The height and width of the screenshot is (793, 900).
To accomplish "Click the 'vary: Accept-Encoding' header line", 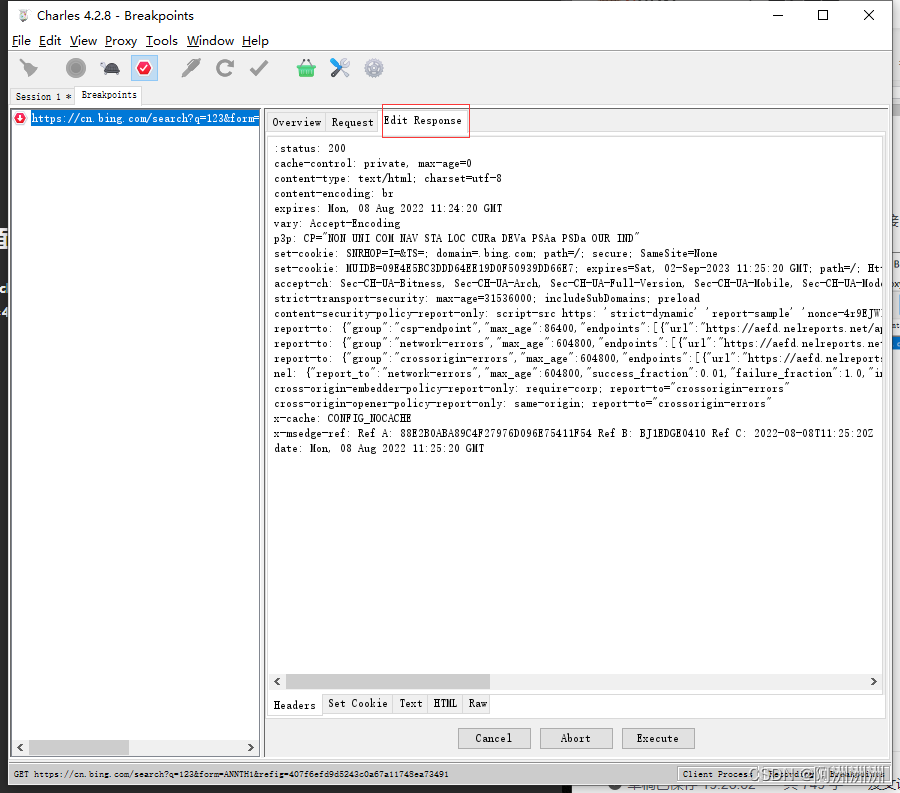I will point(338,223).
